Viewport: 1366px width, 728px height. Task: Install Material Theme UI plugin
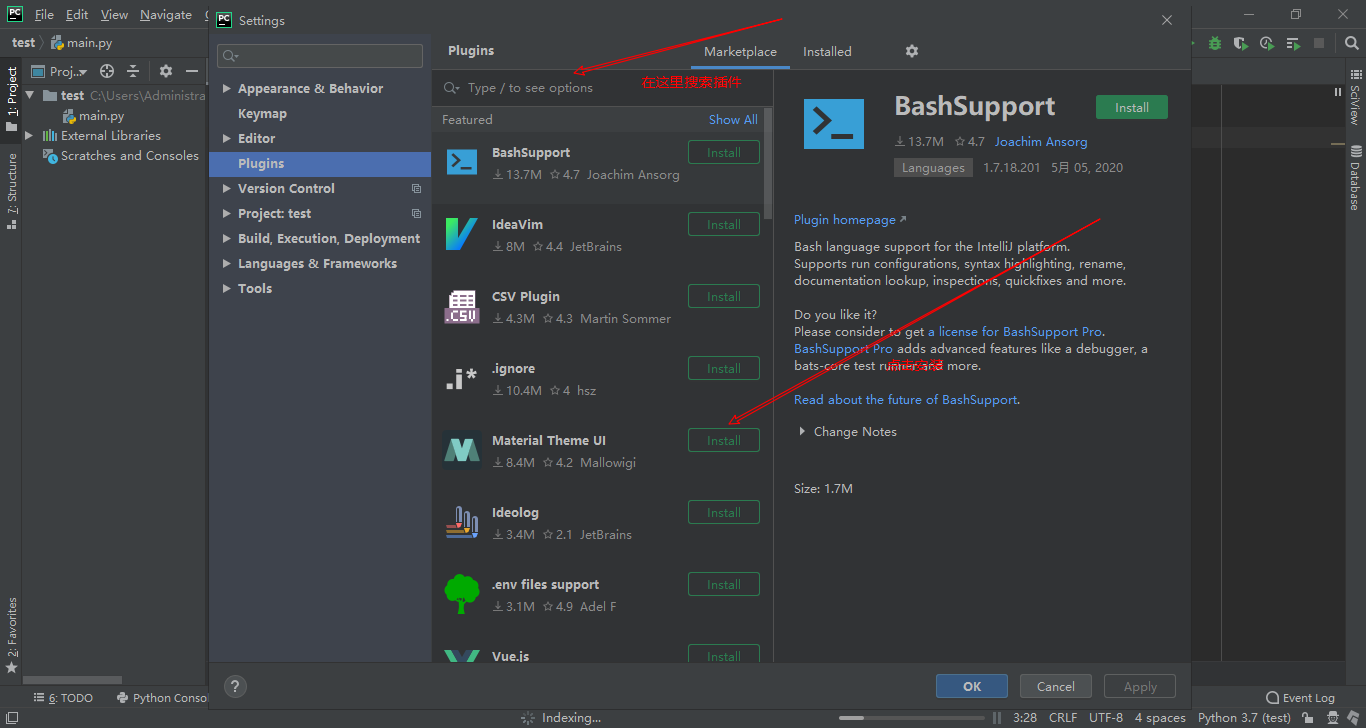pyautogui.click(x=724, y=441)
